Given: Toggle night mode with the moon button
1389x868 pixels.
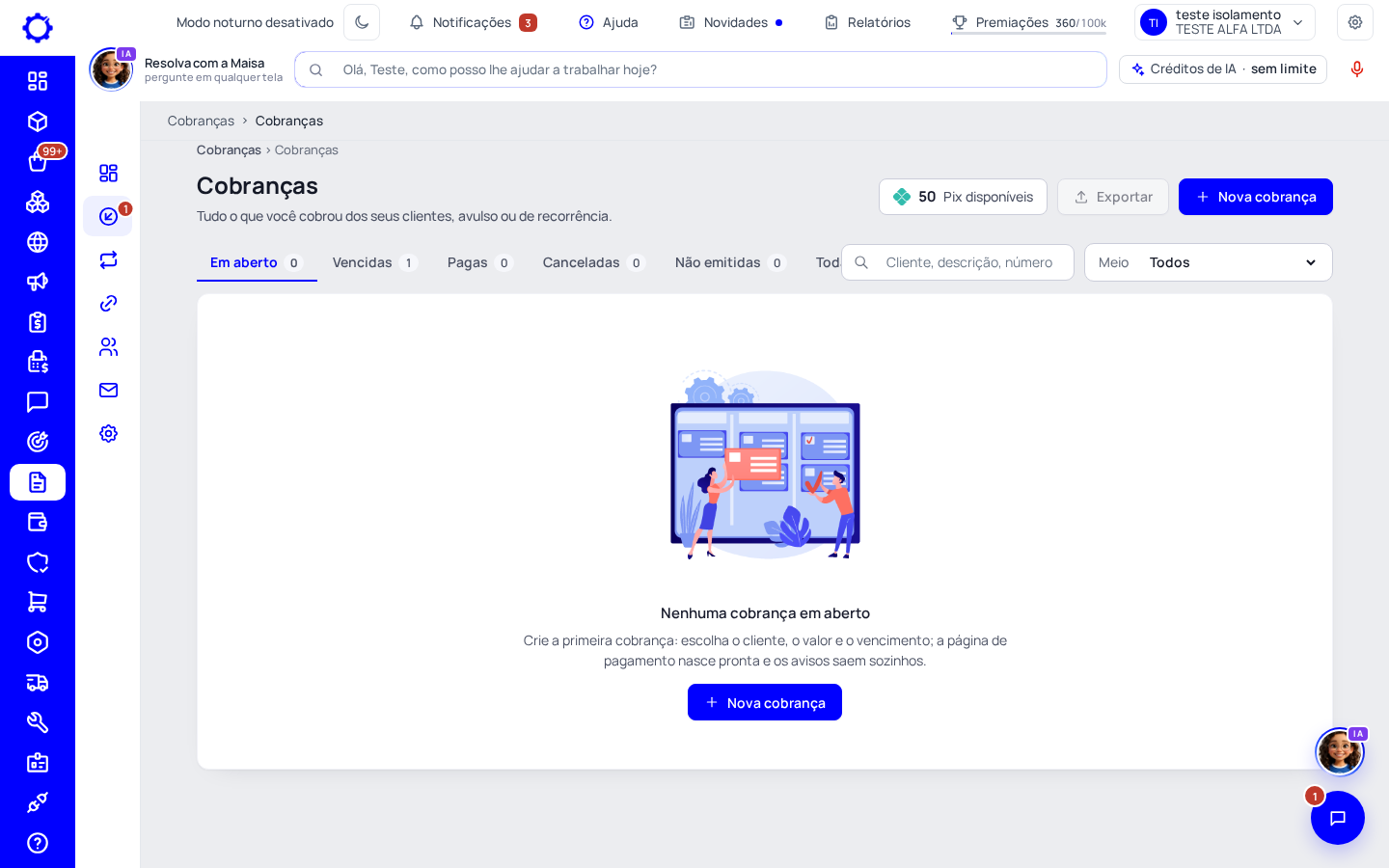Looking at the screenshot, I should (x=362, y=22).
